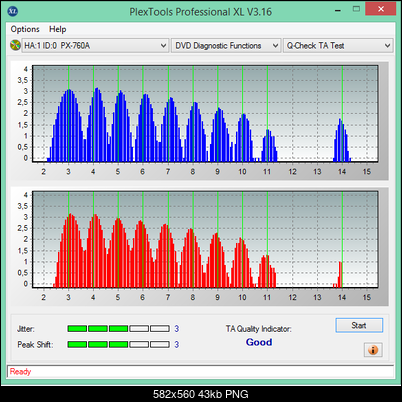Close the PlexTools Professional window
Image resolution: width=402 pixels, height=402 pixels.
(x=380, y=9)
